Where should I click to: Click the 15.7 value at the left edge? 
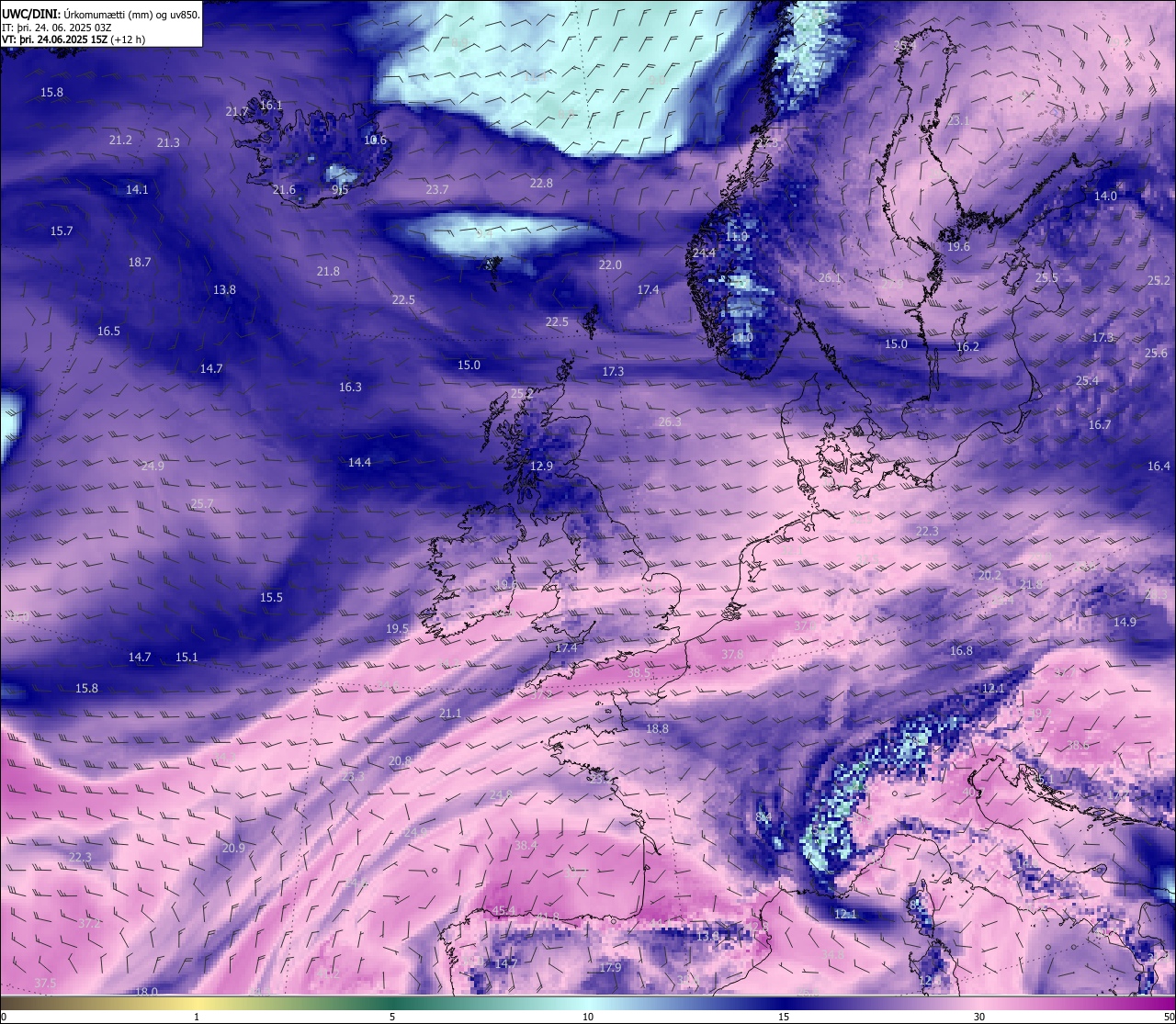[x=62, y=231]
